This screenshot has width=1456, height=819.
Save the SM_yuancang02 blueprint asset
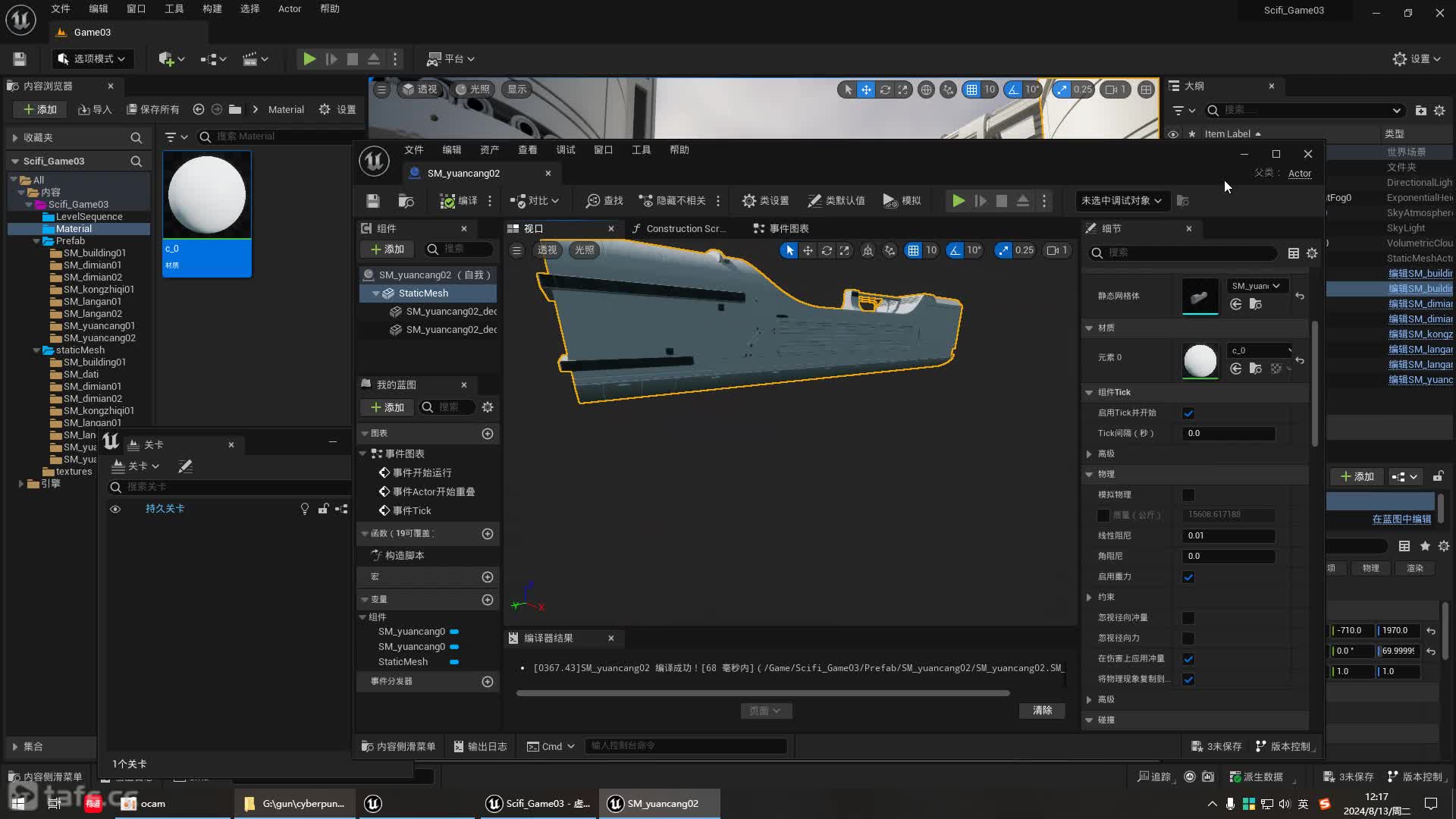point(372,201)
